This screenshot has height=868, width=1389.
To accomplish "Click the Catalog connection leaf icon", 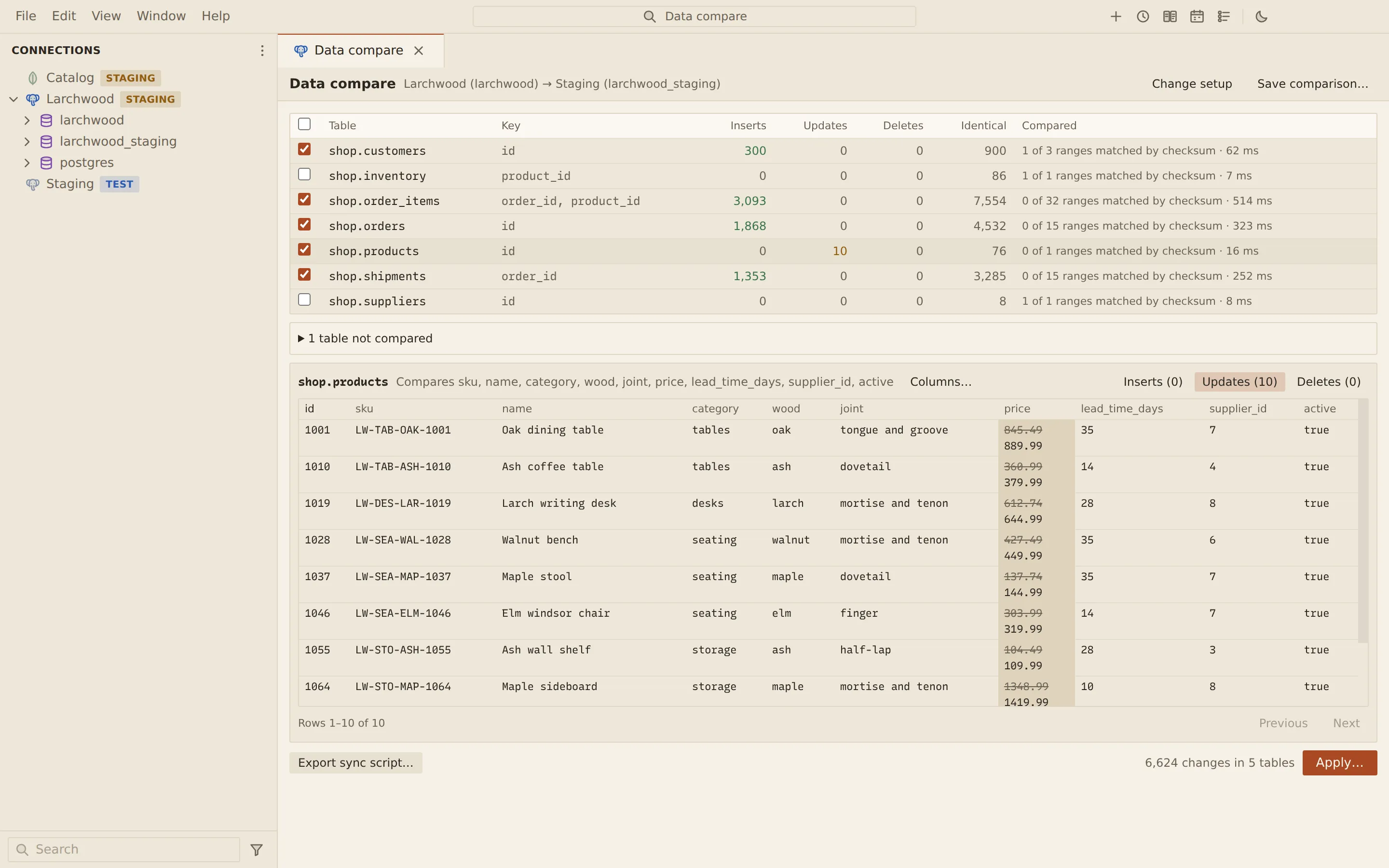I will pos(33,78).
